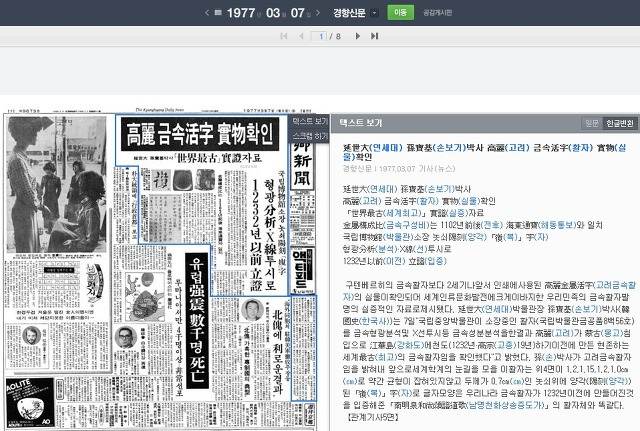The width and height of the screenshot is (640, 431).
Task: Select 텍스트 보기 in the article popup
Action: 310,121
